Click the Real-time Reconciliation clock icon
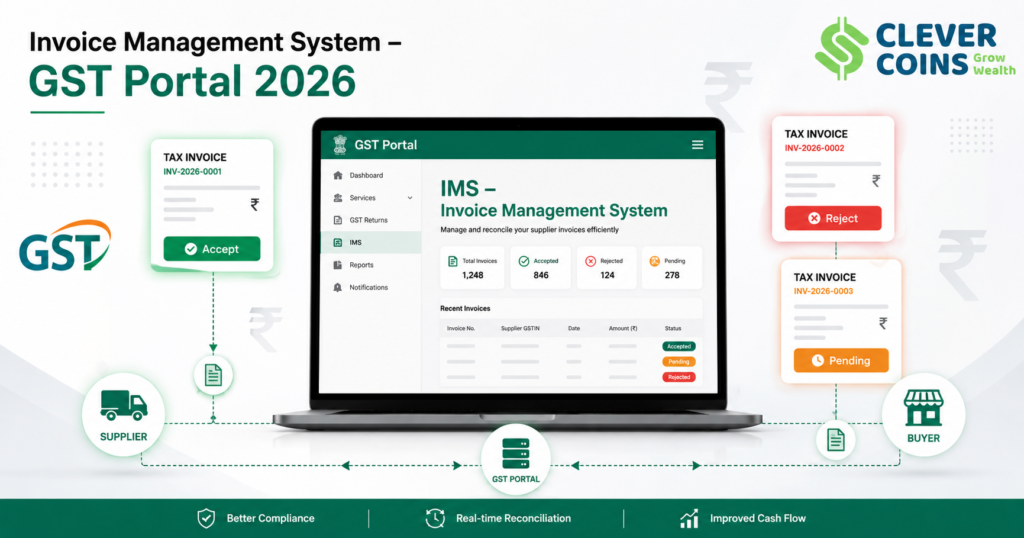This screenshot has height=538, width=1024. 435,518
